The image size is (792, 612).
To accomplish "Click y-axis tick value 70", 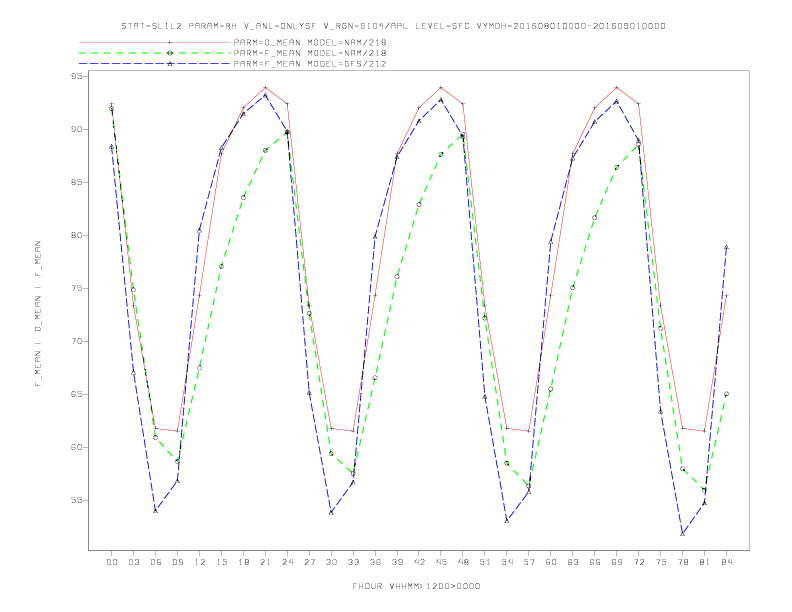I will coord(76,341).
